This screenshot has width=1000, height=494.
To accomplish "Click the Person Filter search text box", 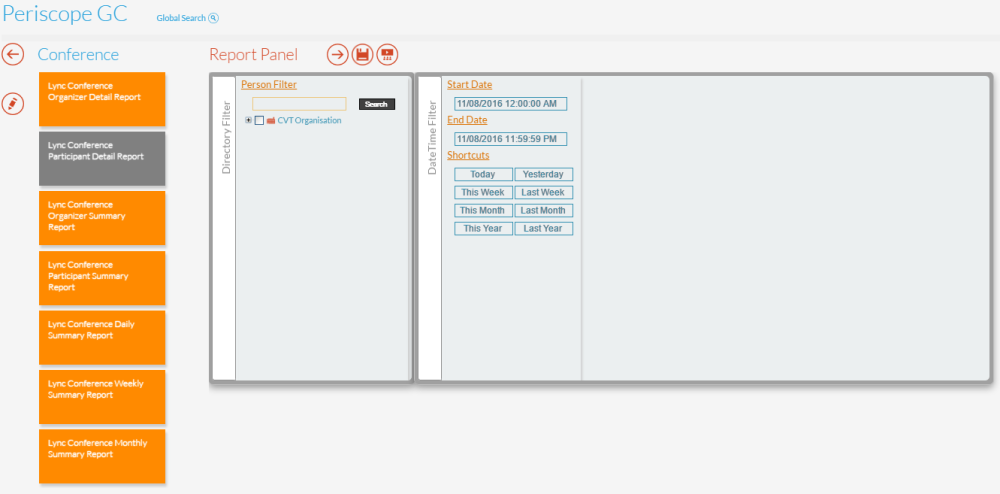I will 299,104.
